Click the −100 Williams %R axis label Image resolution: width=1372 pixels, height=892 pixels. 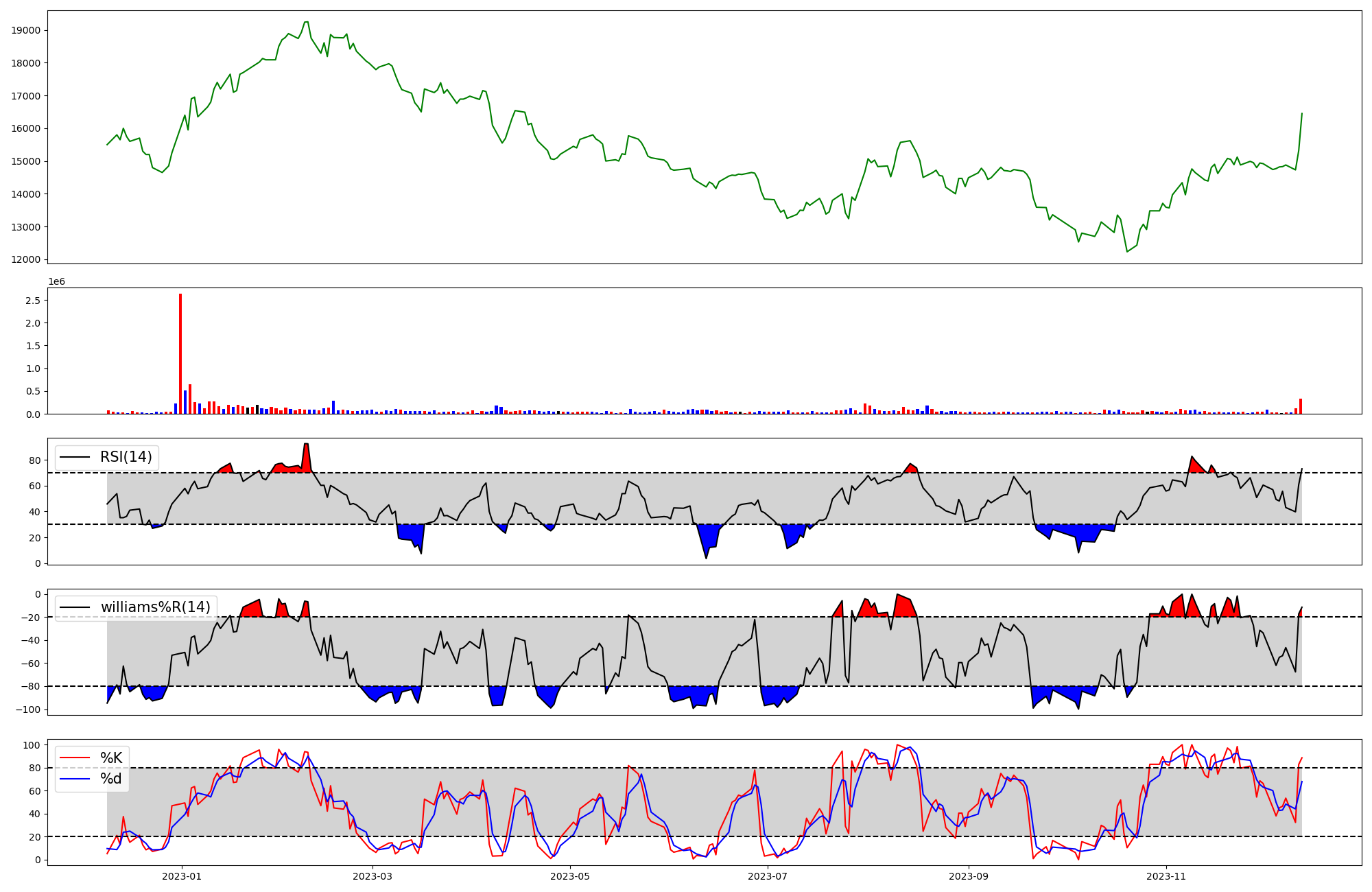27,709
